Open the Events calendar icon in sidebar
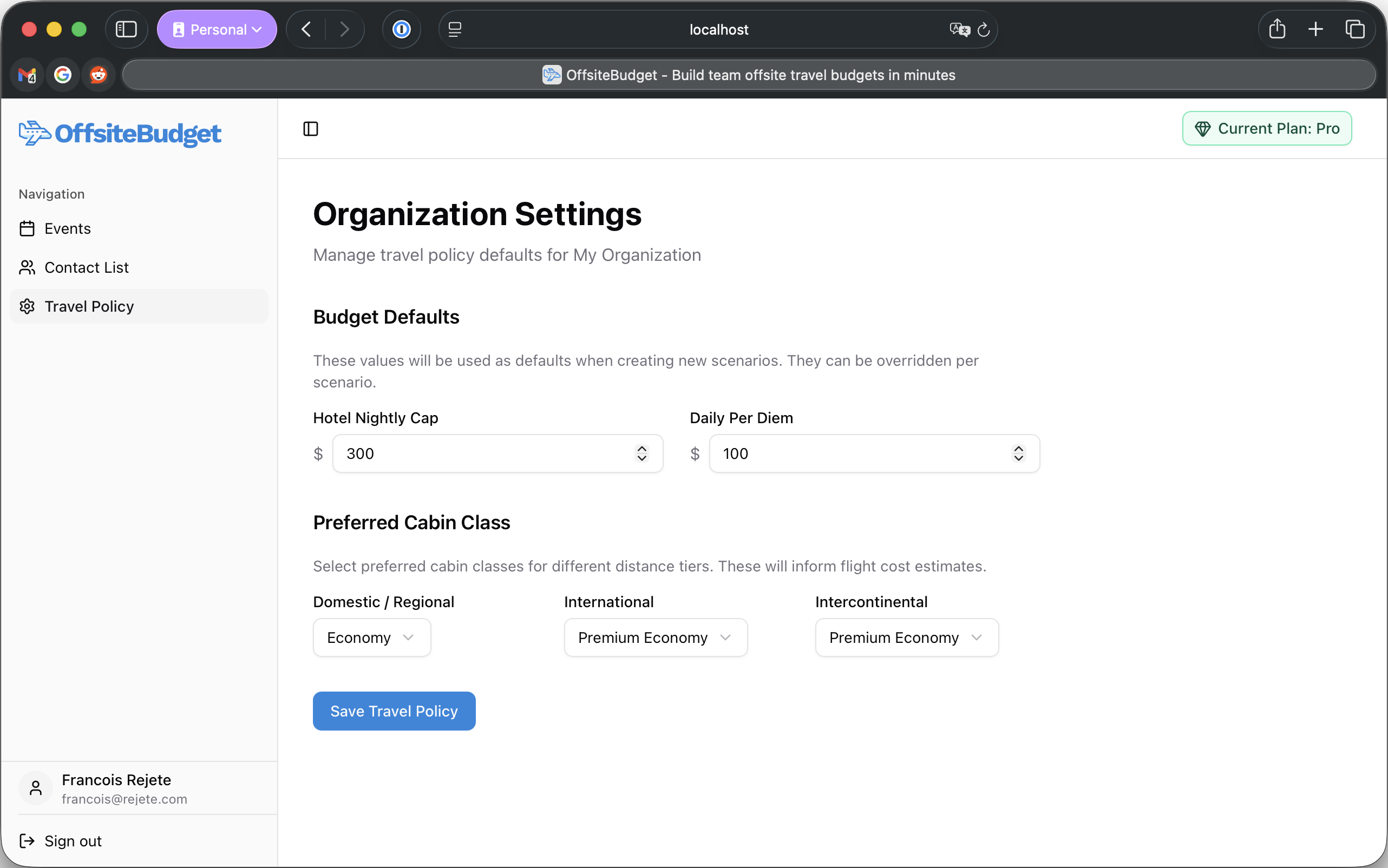This screenshot has height=868, width=1388. pos(27,228)
